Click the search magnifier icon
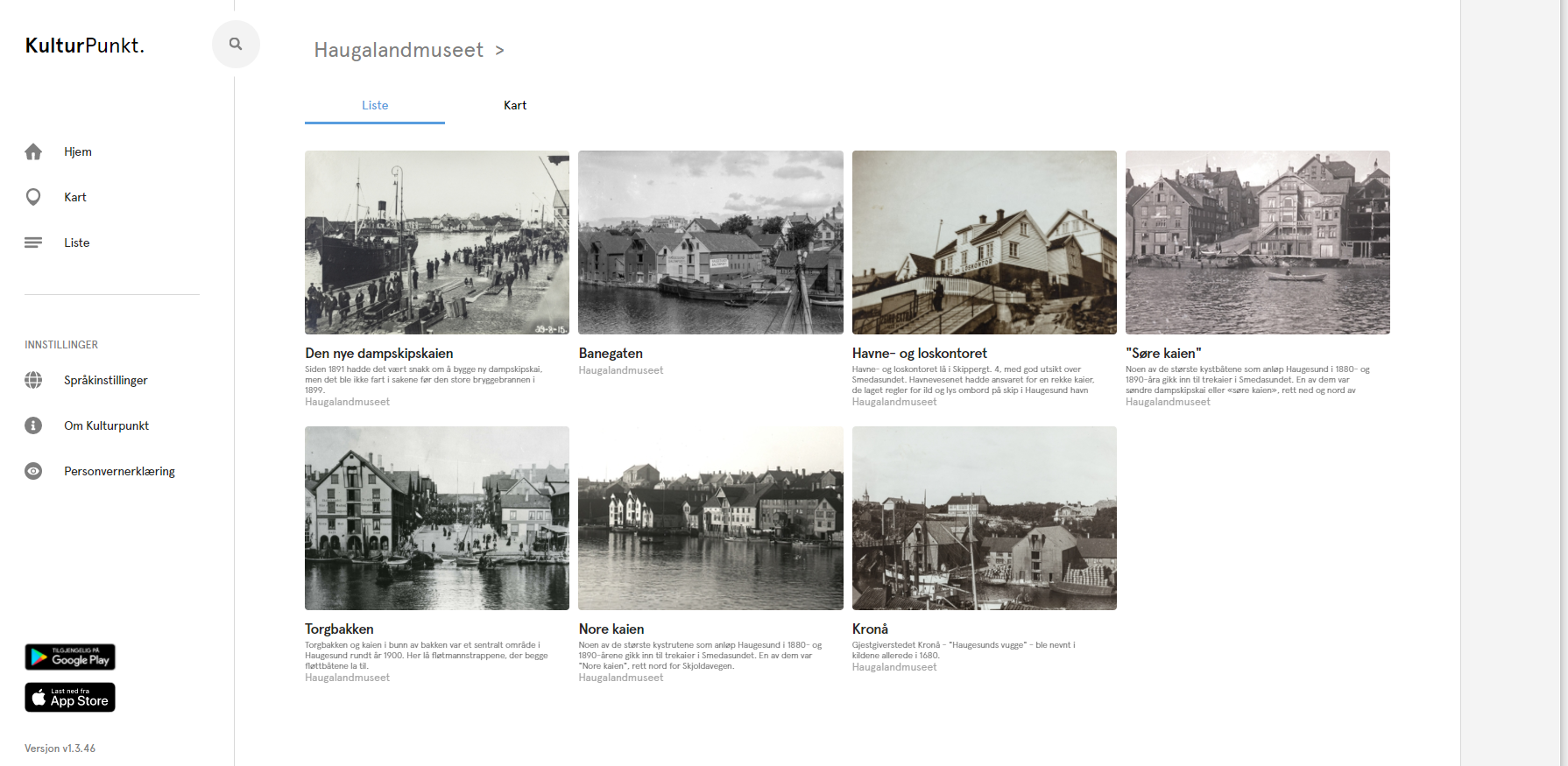Screen dimensions: 1568x766 [x=236, y=44]
